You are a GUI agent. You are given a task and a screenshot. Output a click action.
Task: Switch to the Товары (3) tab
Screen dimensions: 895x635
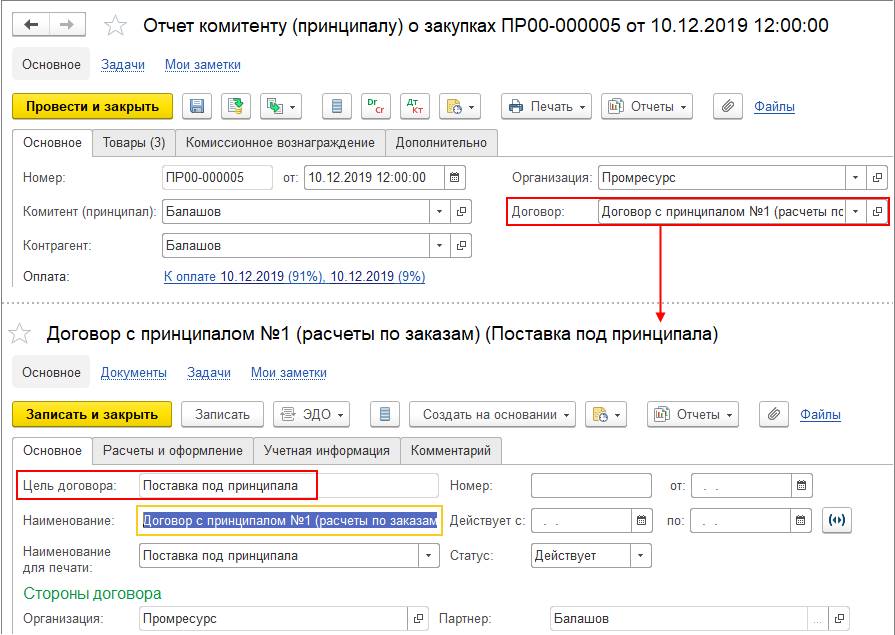point(134,143)
